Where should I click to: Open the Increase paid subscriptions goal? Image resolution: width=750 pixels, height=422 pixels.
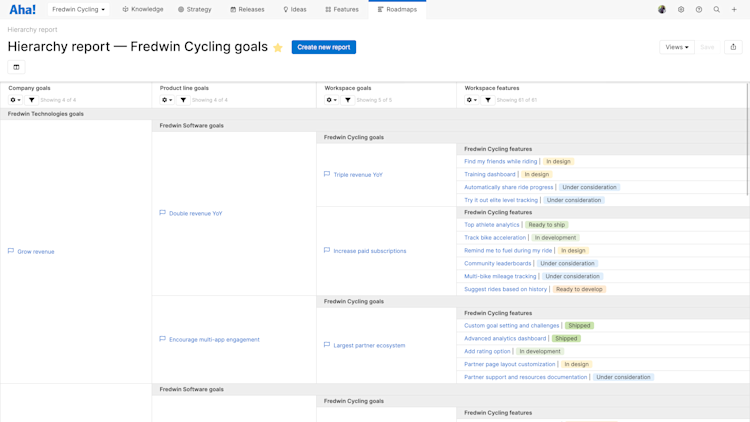(370, 251)
